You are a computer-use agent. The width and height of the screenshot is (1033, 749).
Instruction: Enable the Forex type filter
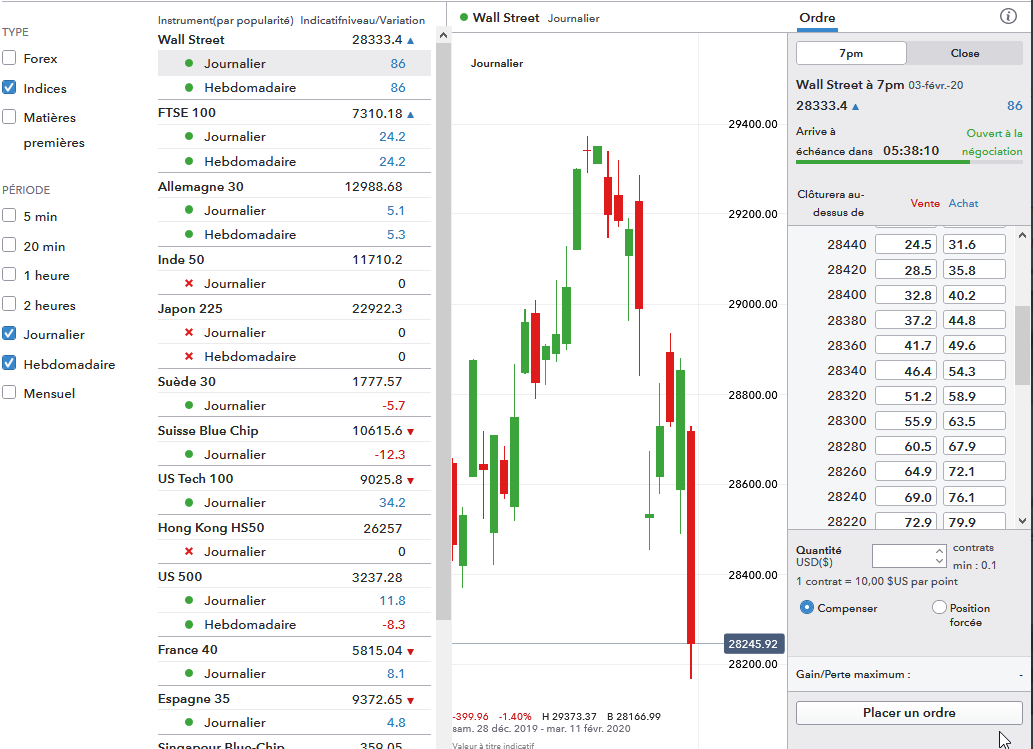tap(9, 58)
